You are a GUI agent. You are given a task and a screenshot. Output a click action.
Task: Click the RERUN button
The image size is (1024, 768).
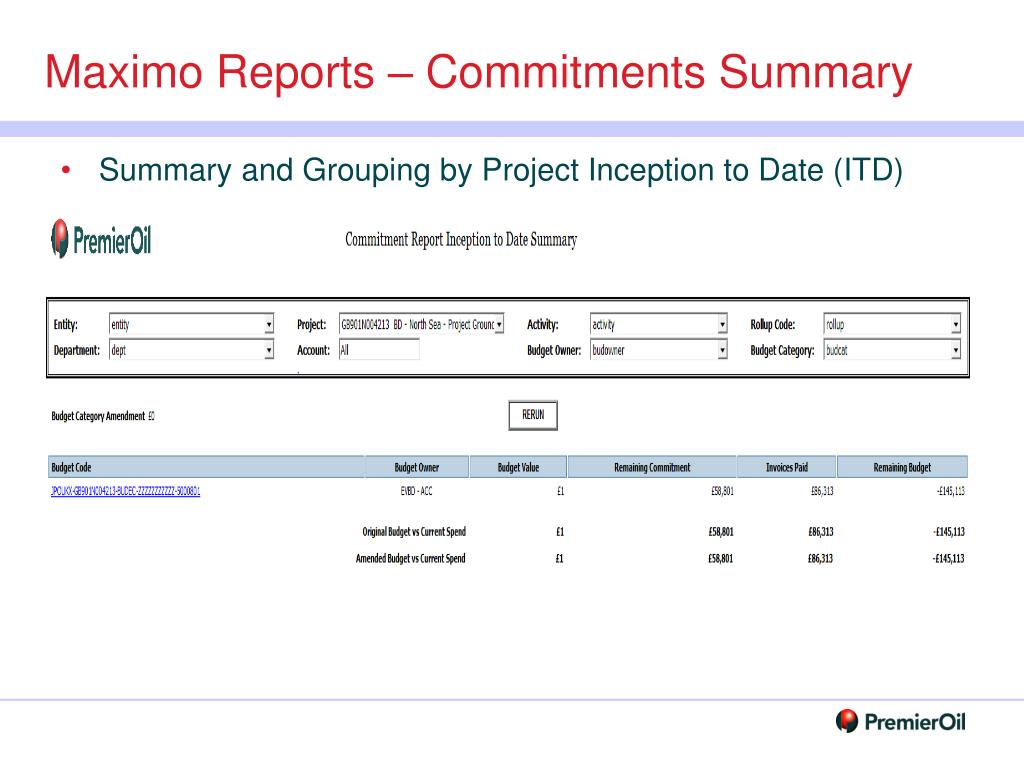click(x=533, y=415)
